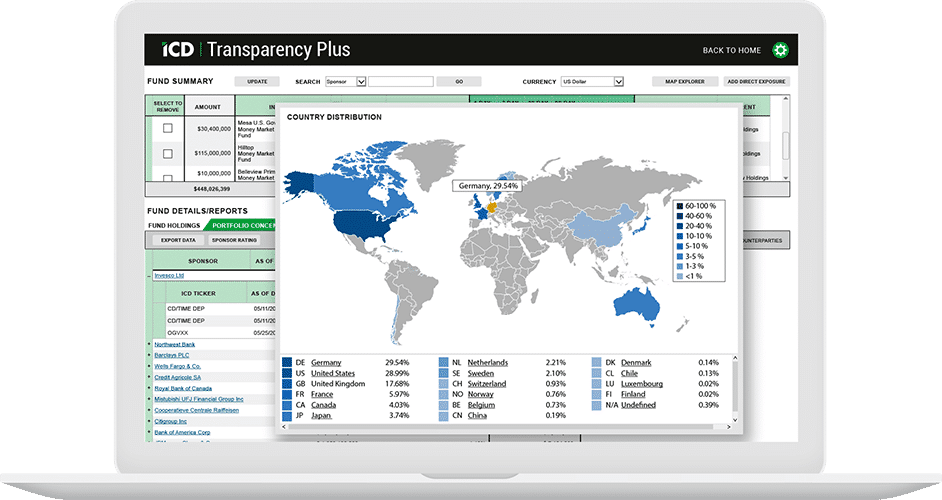Open the Sponsor search-type dropdown
The image size is (942, 500).
(345, 82)
